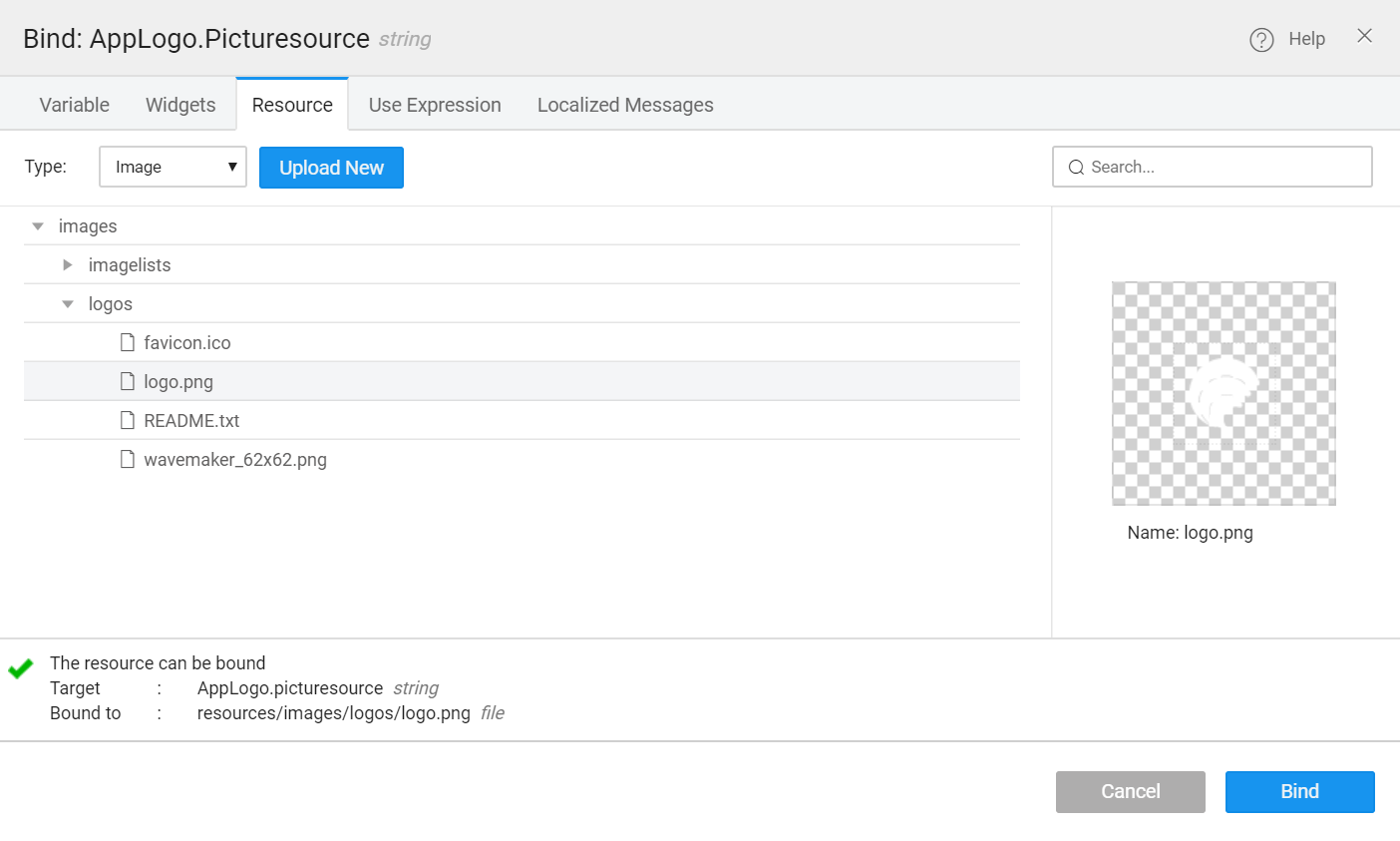Select the favicon.ico resource

point(187,341)
